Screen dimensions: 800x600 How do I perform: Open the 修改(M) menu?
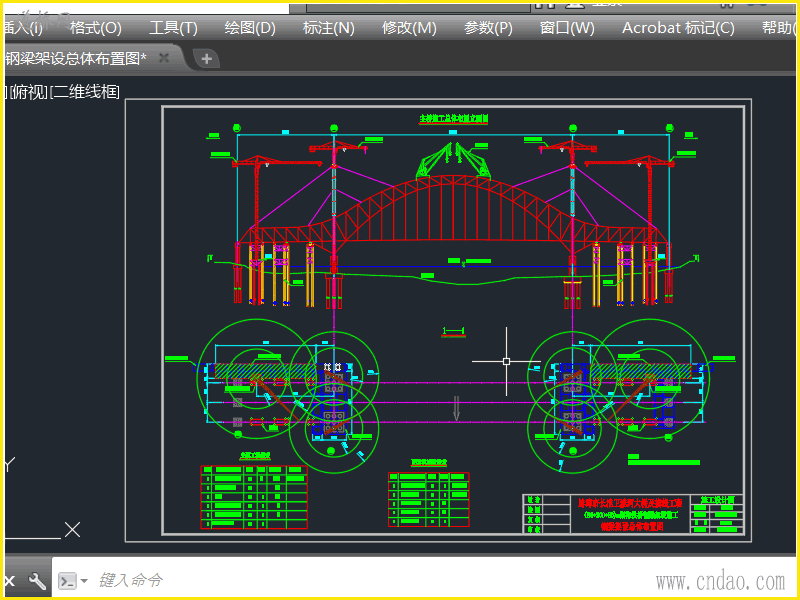coord(409,28)
